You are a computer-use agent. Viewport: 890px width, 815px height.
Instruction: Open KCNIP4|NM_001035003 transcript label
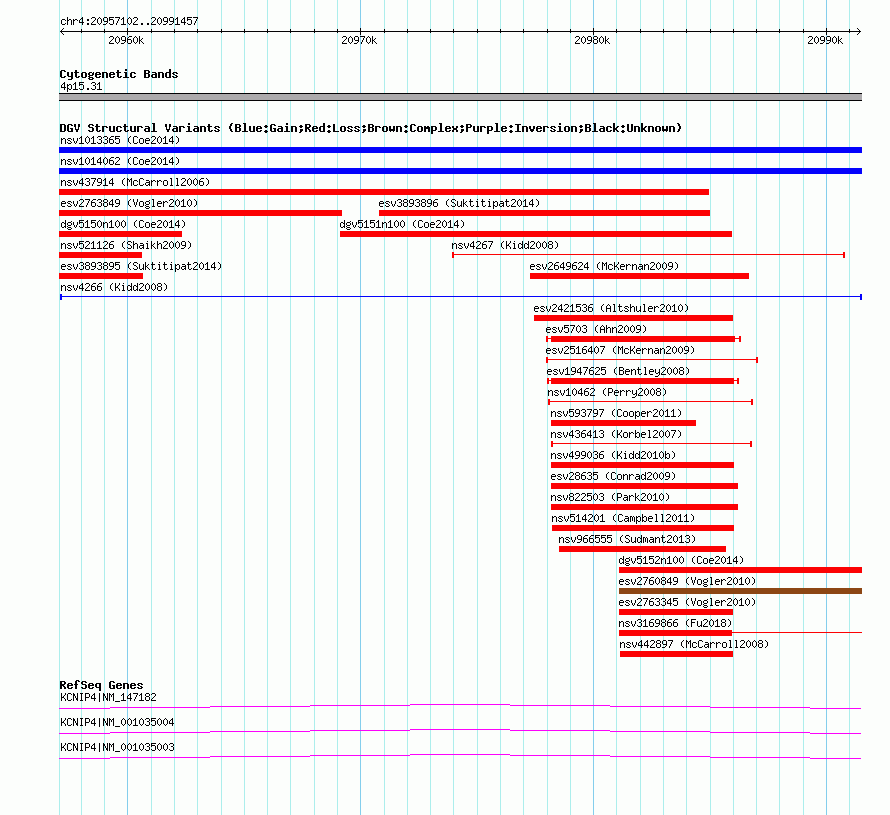pyautogui.click(x=117, y=747)
